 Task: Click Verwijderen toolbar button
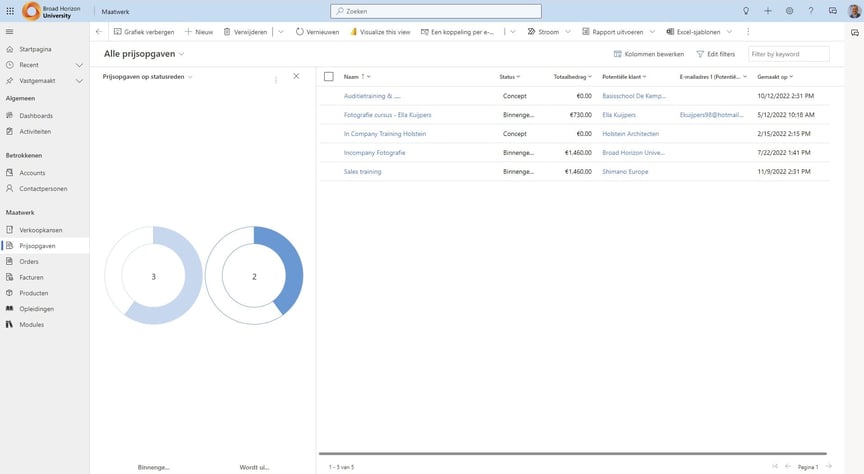245,32
